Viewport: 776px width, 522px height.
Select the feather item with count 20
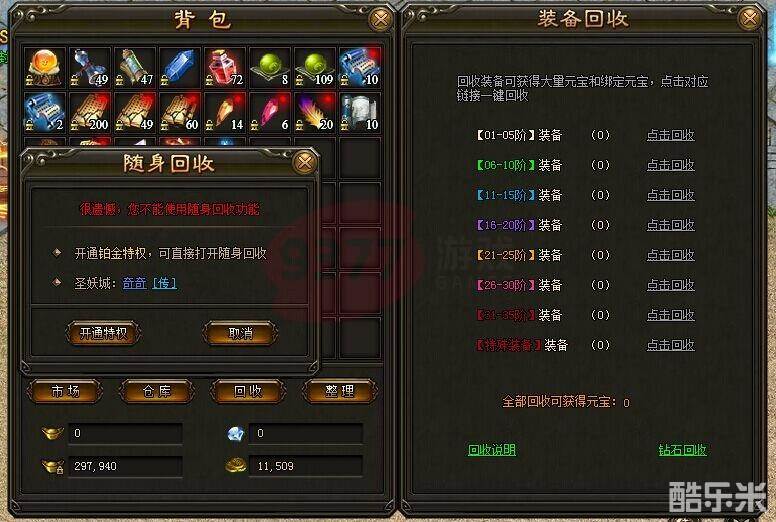pyautogui.click(x=315, y=113)
